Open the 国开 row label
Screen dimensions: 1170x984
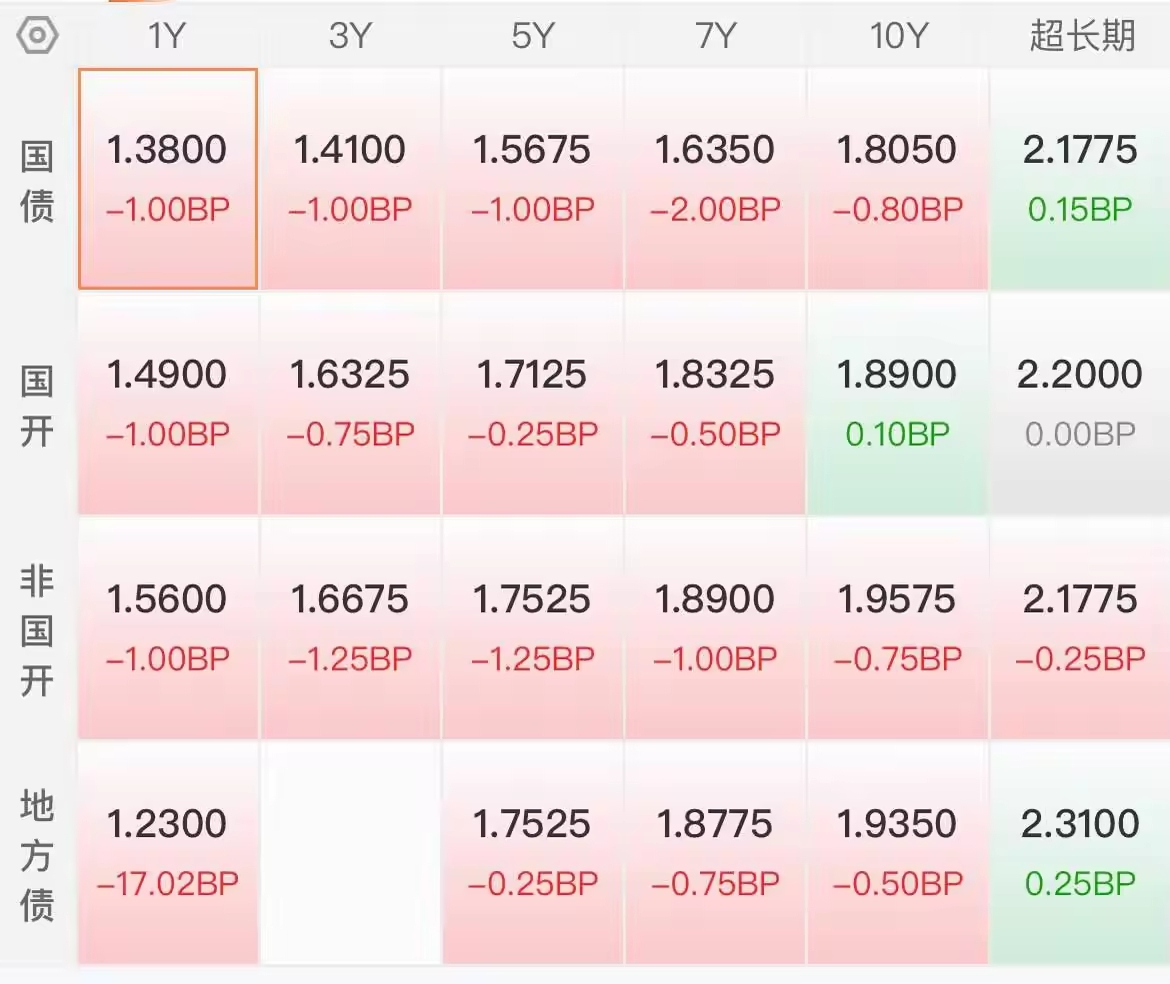pos(37,406)
